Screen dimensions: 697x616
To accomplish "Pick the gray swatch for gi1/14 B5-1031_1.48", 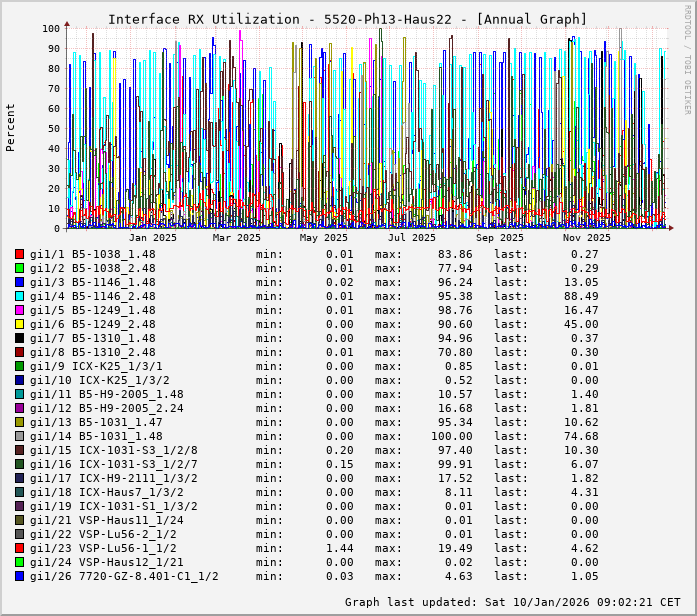I will pos(20,436).
